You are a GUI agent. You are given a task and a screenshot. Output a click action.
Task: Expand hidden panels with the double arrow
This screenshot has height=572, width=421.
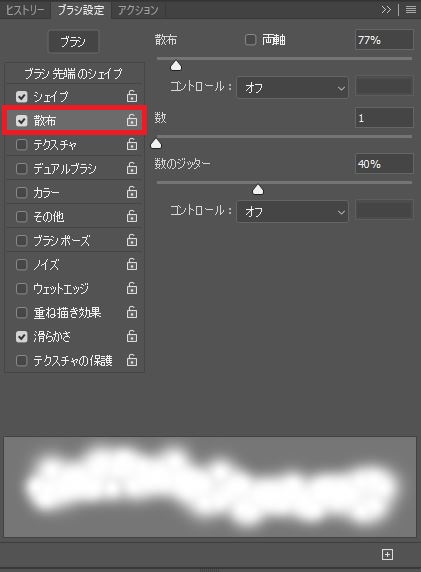tap(386, 10)
